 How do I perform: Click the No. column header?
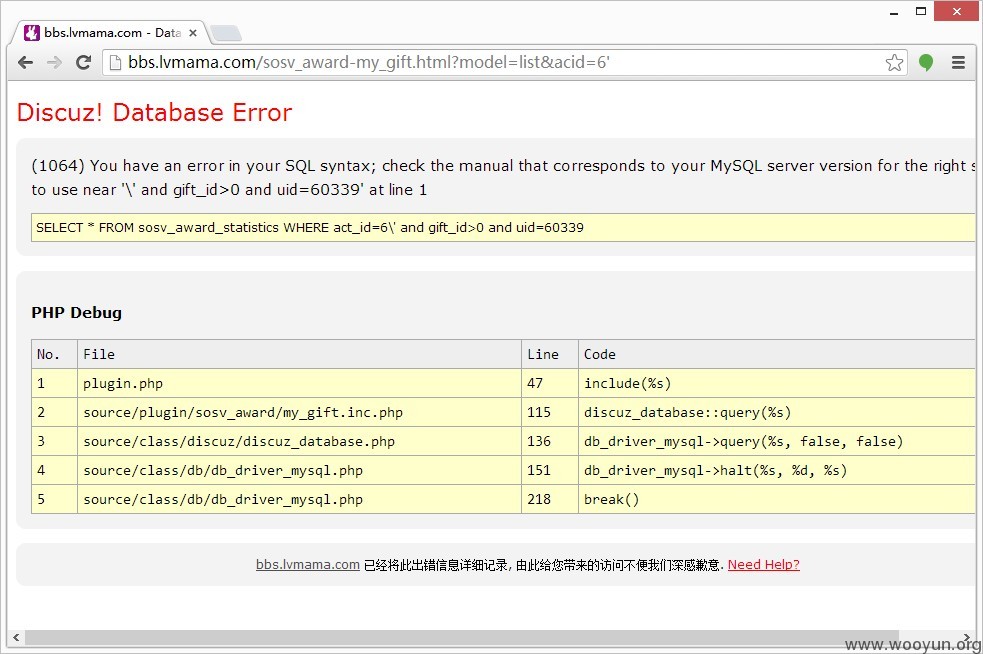coord(55,354)
